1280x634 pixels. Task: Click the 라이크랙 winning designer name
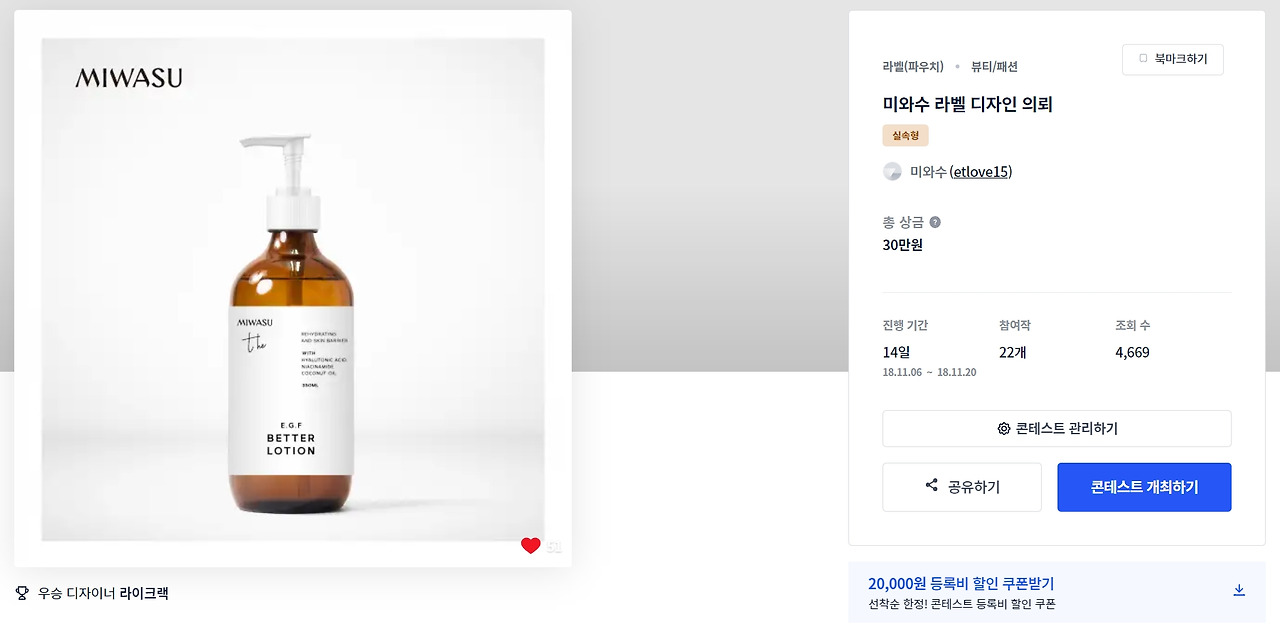point(144,593)
